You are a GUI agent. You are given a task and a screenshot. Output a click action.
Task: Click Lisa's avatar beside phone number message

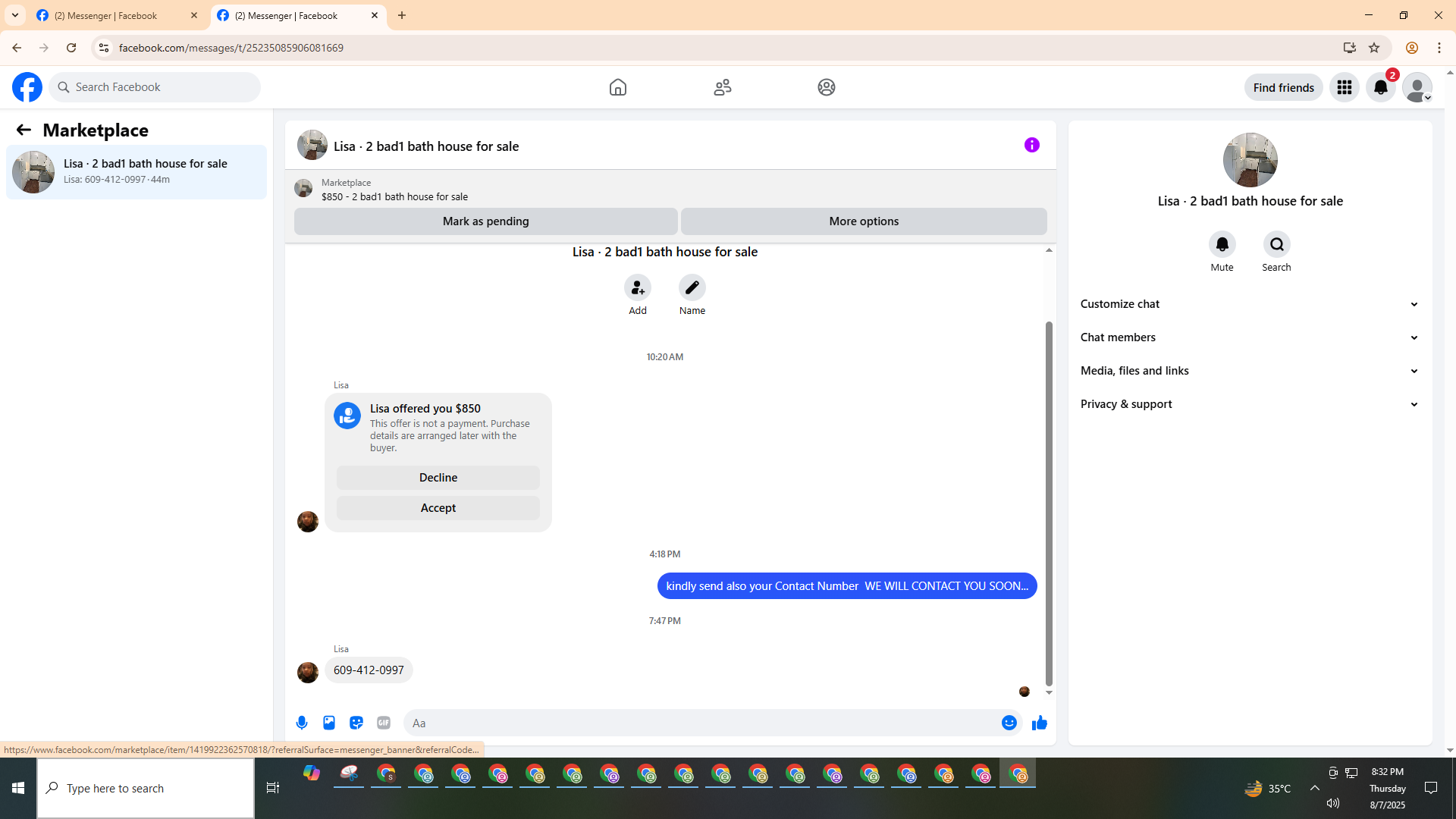[308, 673]
